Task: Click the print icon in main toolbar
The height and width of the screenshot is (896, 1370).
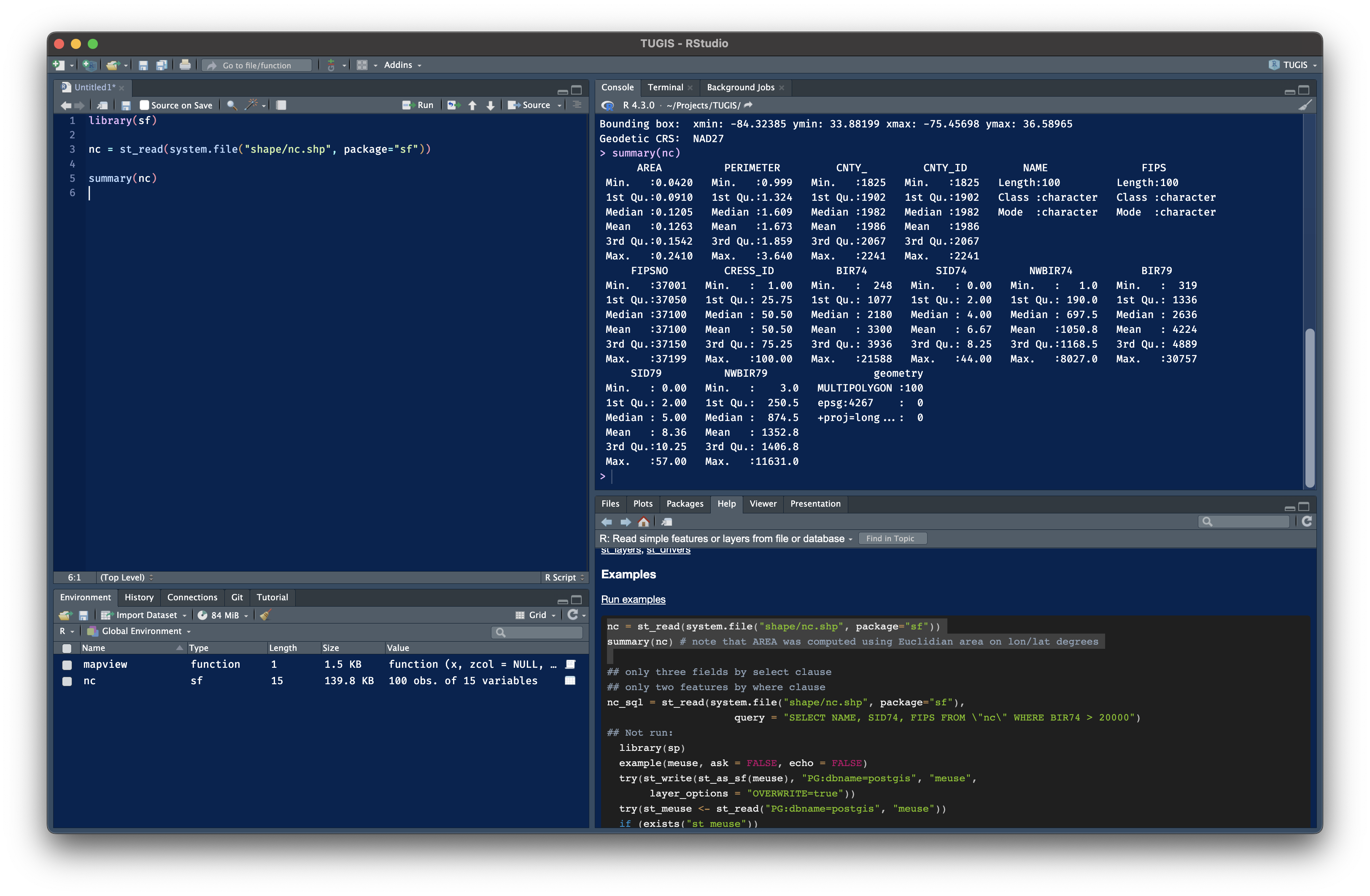Action: (185, 65)
